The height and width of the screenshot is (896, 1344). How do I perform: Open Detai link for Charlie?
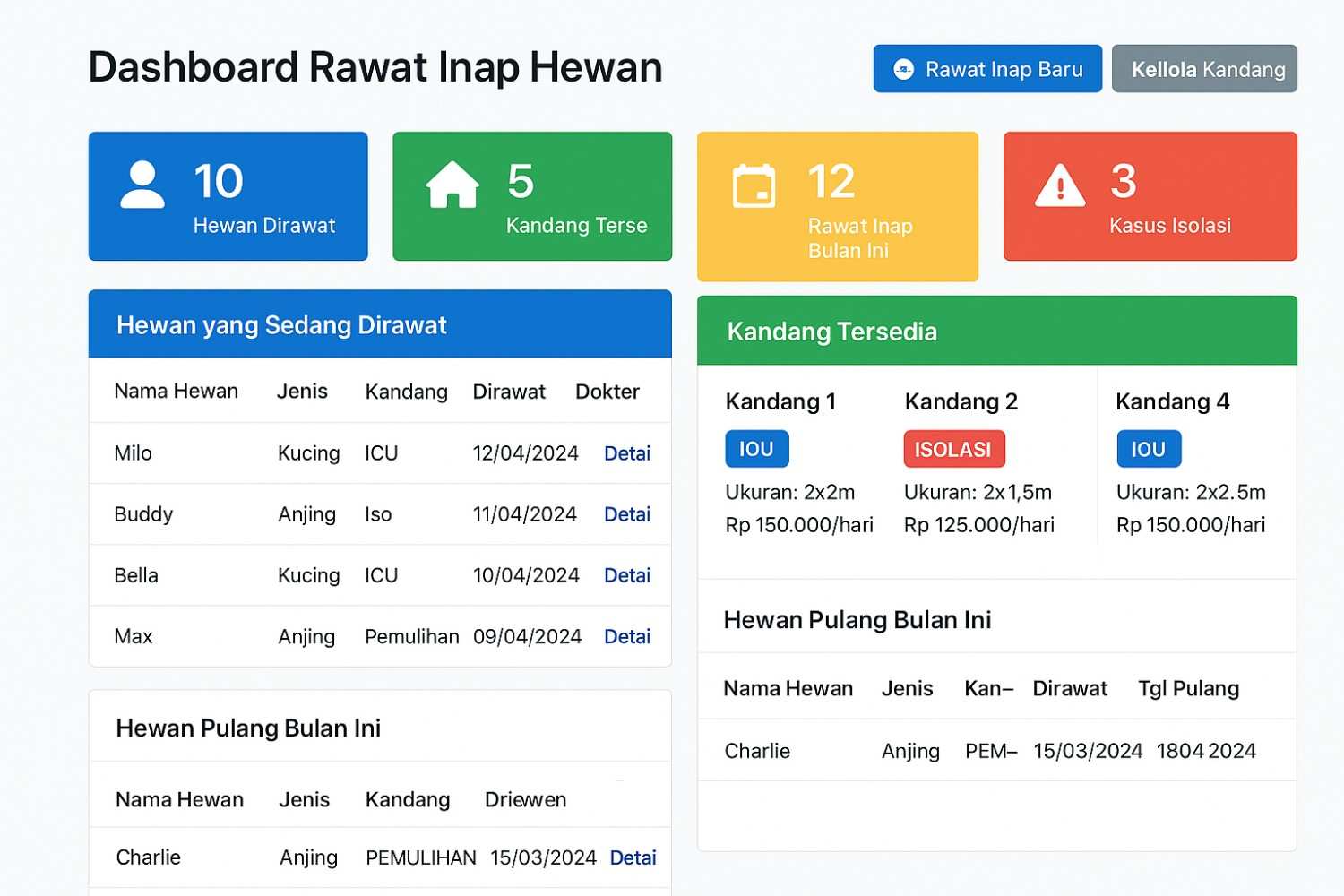(633, 857)
